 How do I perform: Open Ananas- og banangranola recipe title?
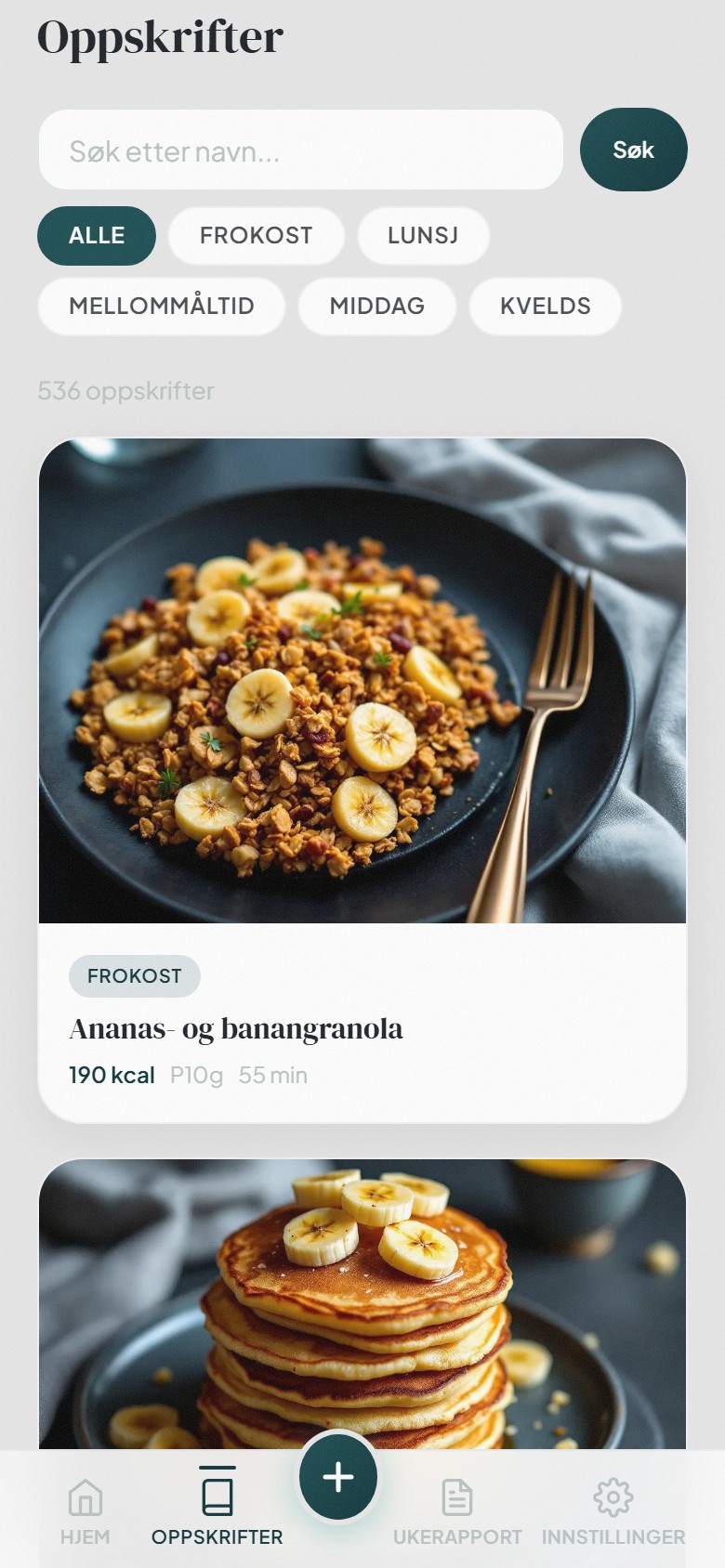coord(236,1029)
